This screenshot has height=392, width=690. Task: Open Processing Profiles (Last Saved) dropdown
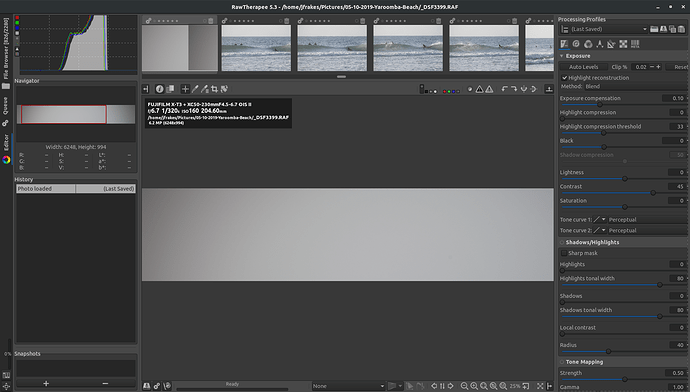(x=609, y=29)
